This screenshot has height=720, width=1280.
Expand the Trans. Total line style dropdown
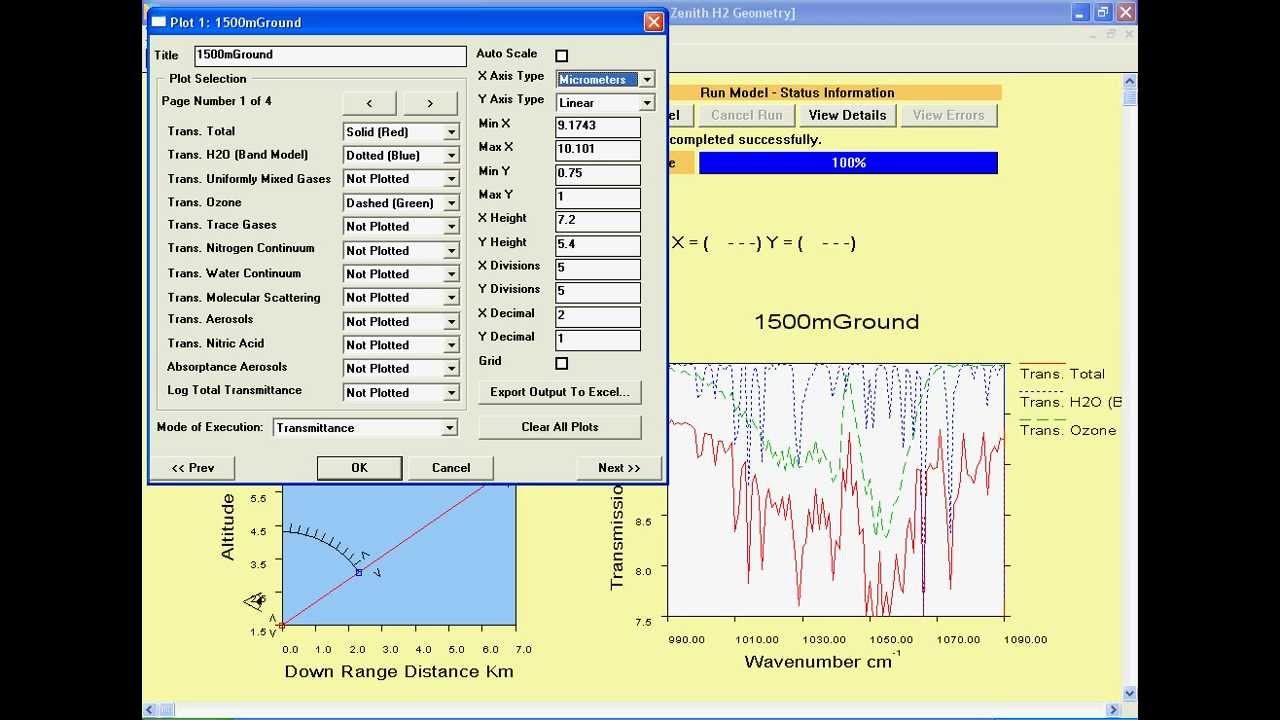pyautogui.click(x=451, y=132)
